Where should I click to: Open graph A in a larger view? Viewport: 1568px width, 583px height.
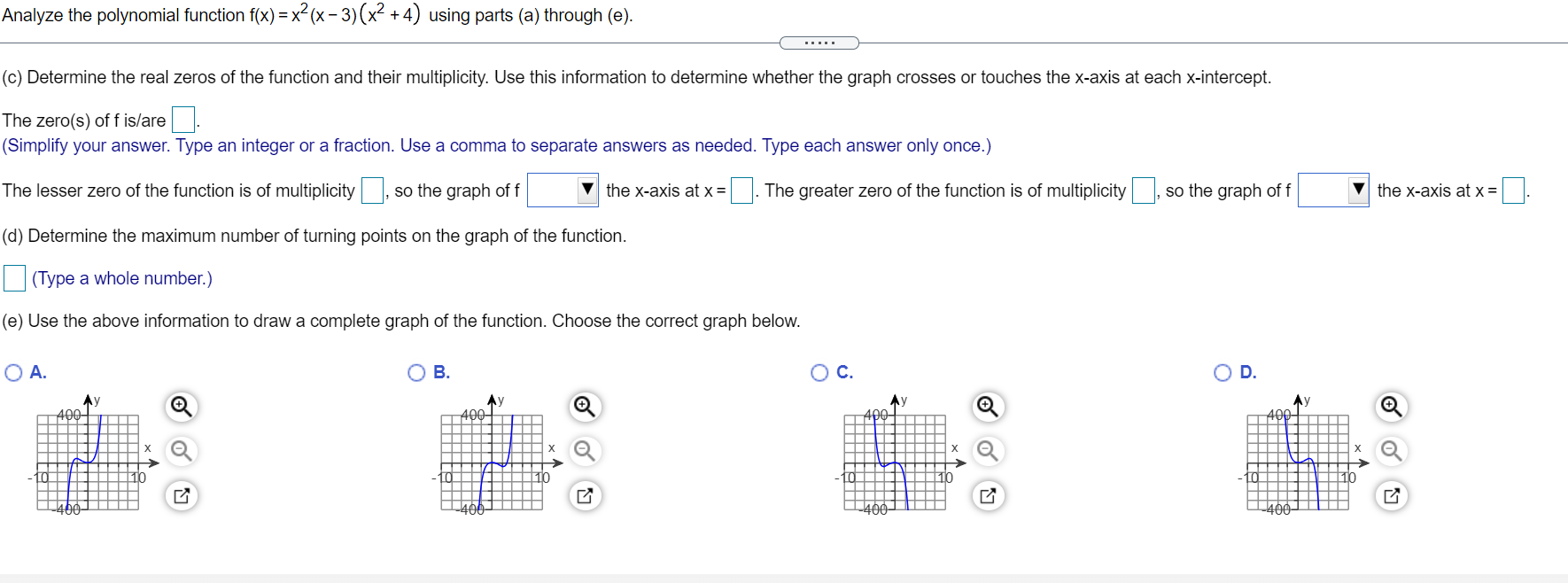181,495
